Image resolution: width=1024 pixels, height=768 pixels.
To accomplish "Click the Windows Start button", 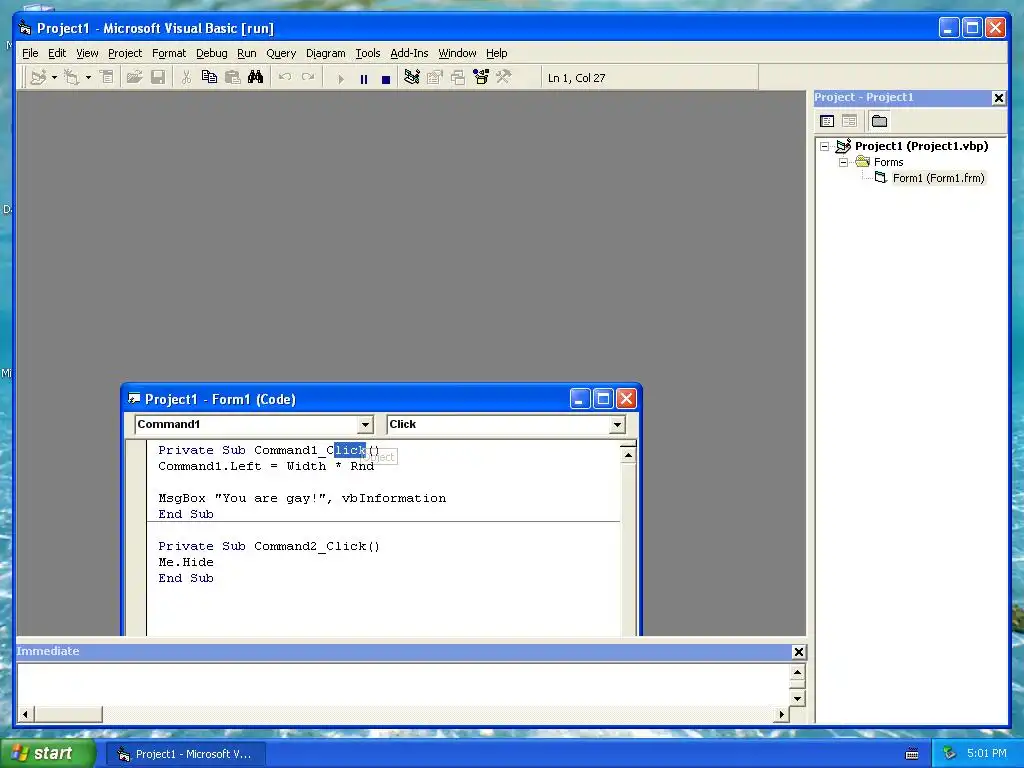I will (x=48, y=754).
